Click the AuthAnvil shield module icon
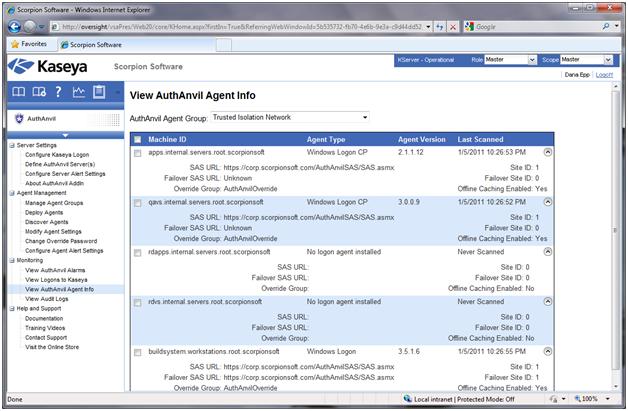 [19, 119]
